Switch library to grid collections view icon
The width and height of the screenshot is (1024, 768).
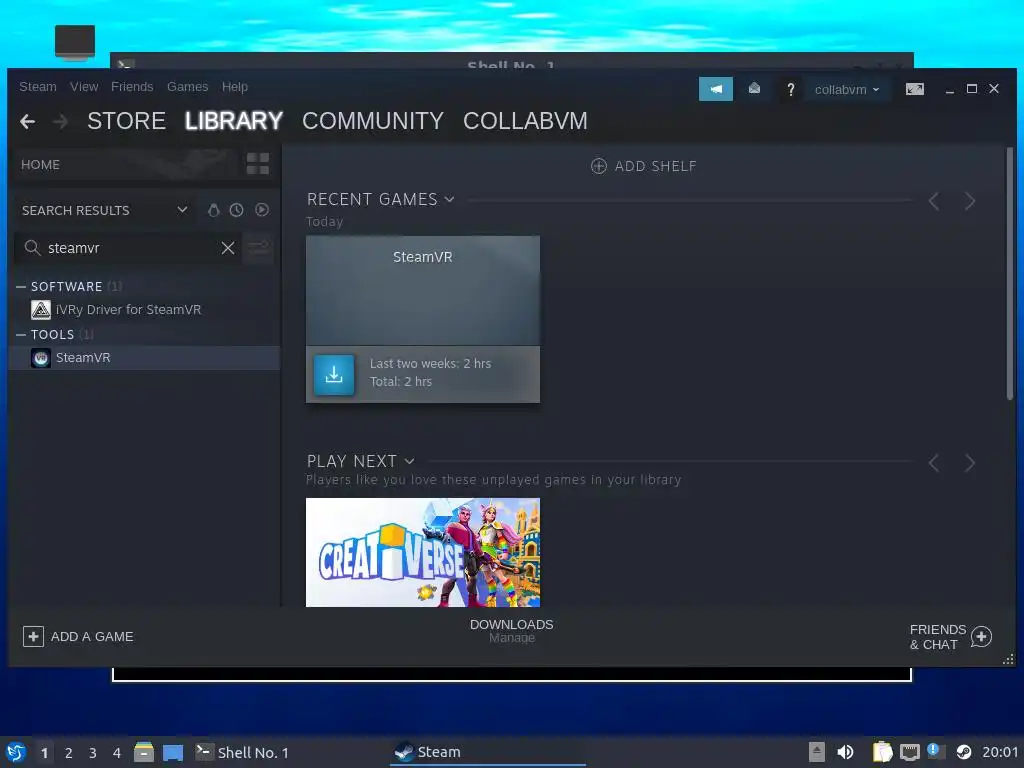258,164
